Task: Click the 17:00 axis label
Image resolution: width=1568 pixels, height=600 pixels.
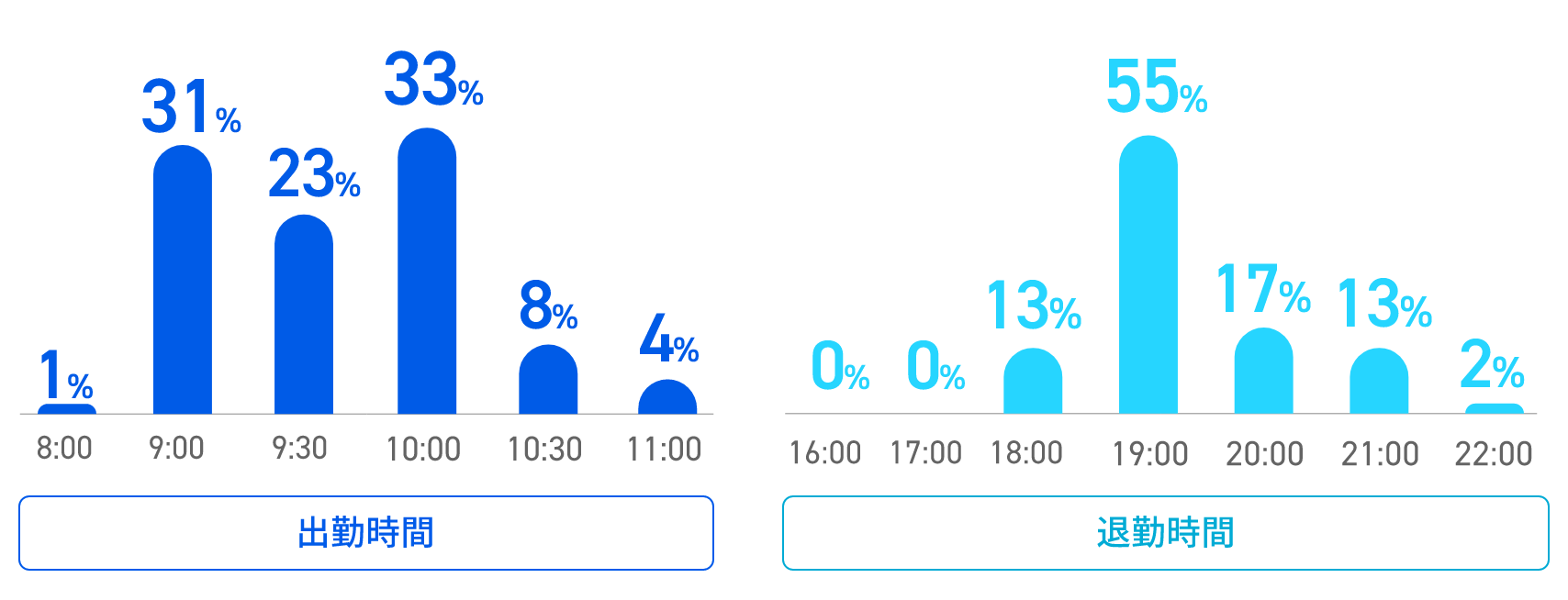Action: [926, 453]
